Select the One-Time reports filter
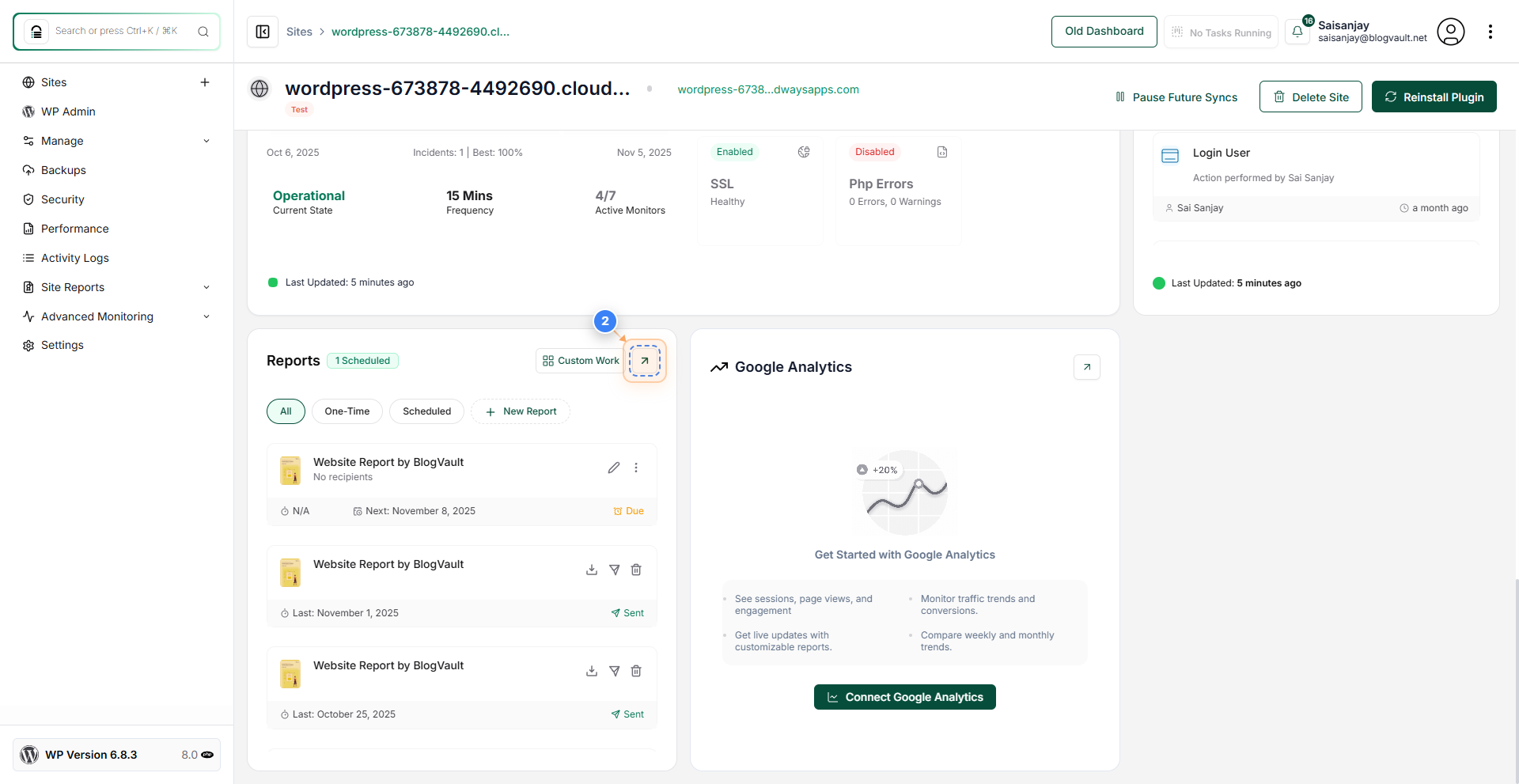1519x784 pixels. coord(347,411)
